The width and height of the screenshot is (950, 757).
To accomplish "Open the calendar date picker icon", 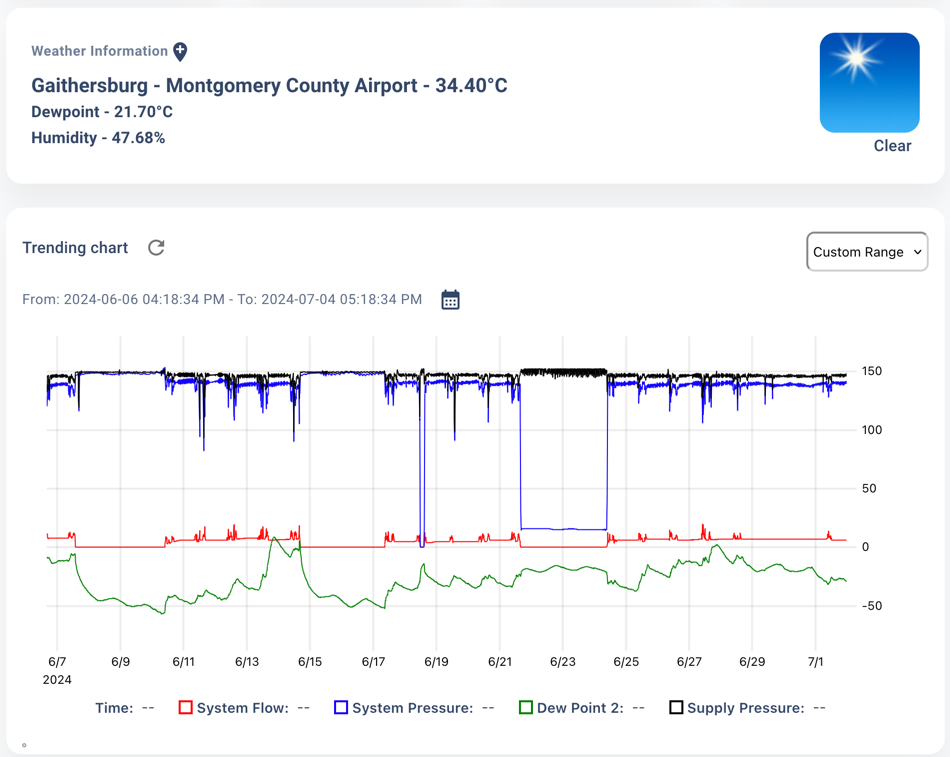I will point(450,300).
